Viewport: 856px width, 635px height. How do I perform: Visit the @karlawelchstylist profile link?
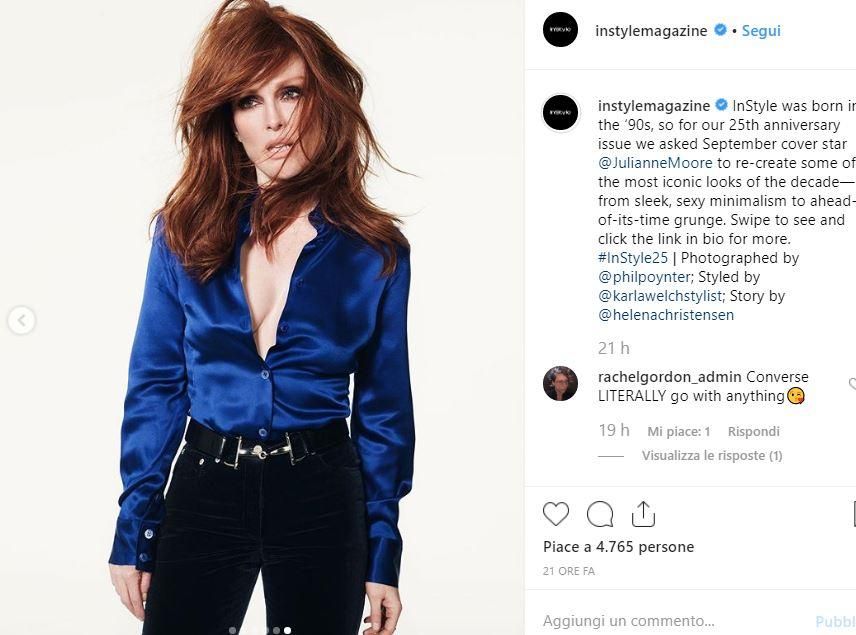(x=661, y=296)
